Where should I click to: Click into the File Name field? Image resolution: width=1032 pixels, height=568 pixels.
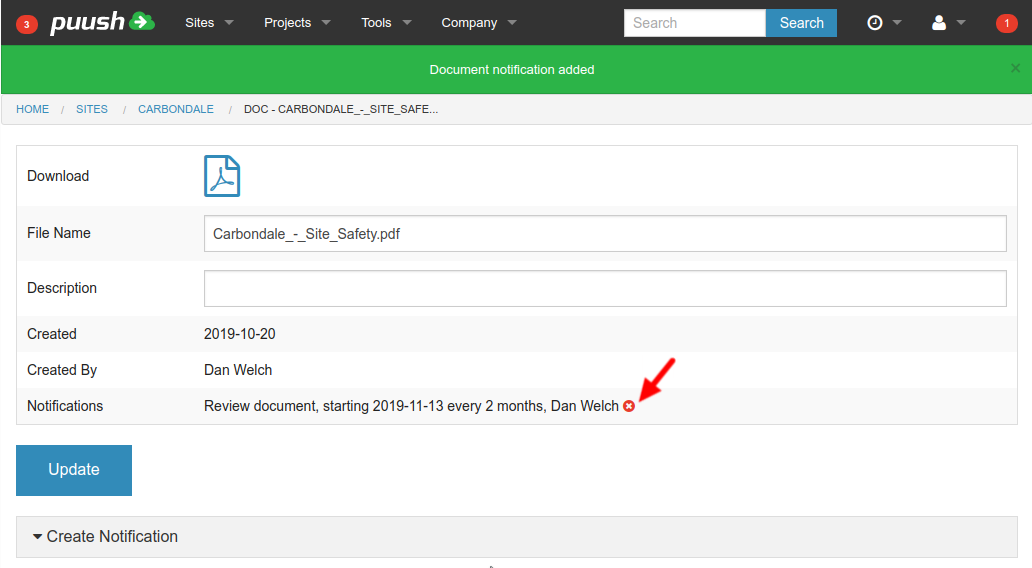[604, 234]
